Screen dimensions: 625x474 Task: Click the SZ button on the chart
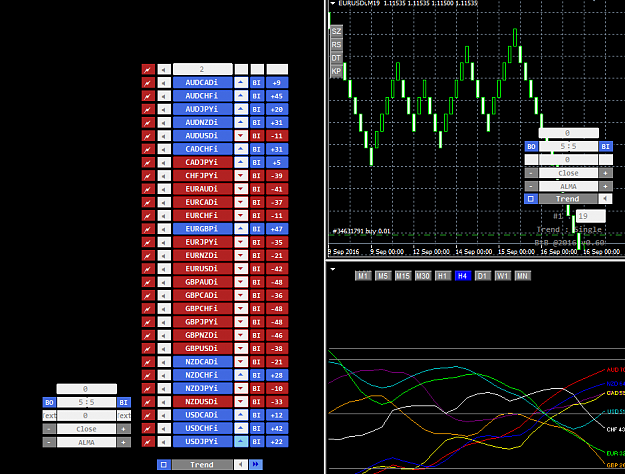pos(336,31)
